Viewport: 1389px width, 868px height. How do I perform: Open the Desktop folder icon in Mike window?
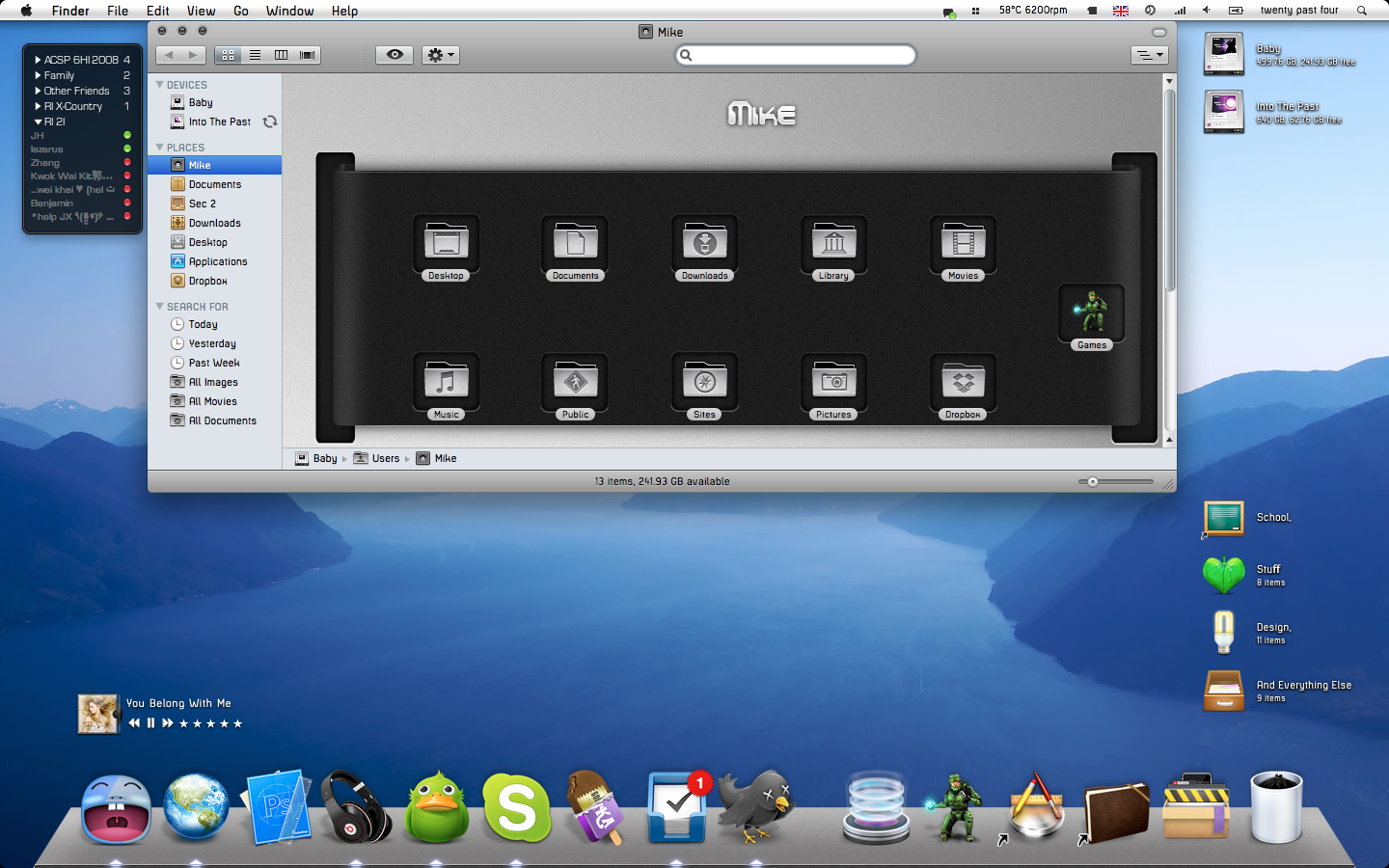pos(446,243)
